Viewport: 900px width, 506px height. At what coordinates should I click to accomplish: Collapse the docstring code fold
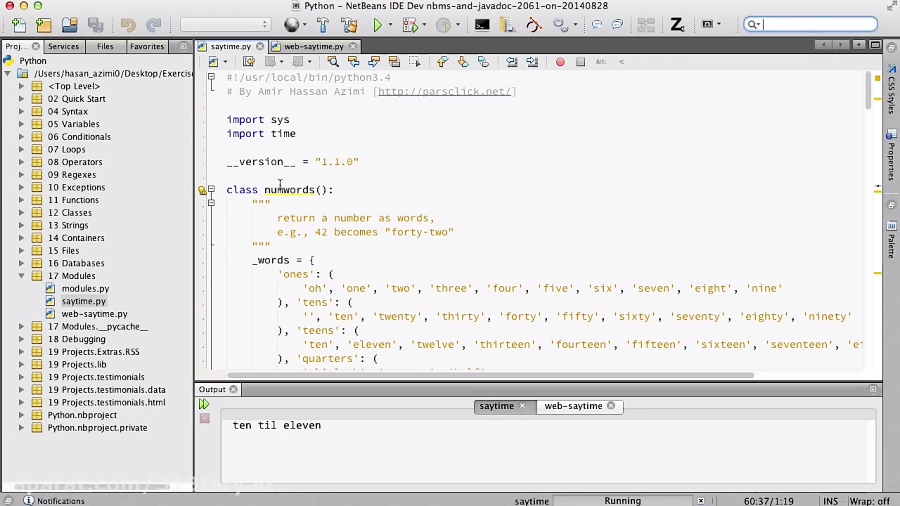coord(212,203)
